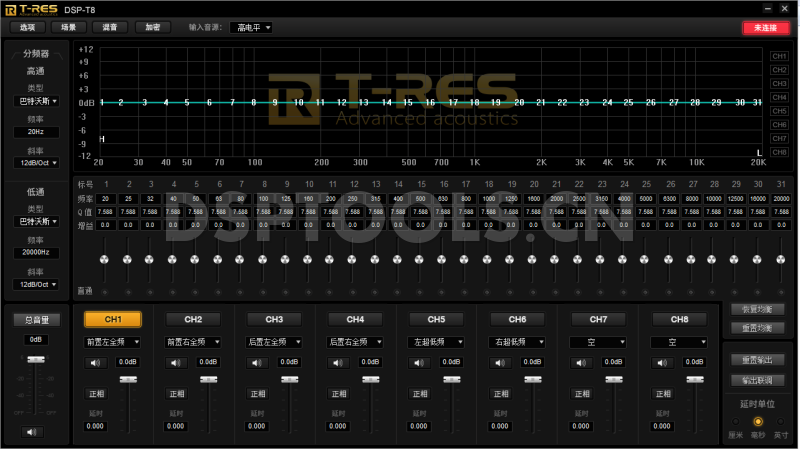The image size is (800, 449).
Task: Click EQ band 31 bypass dot
Action: (781, 292)
